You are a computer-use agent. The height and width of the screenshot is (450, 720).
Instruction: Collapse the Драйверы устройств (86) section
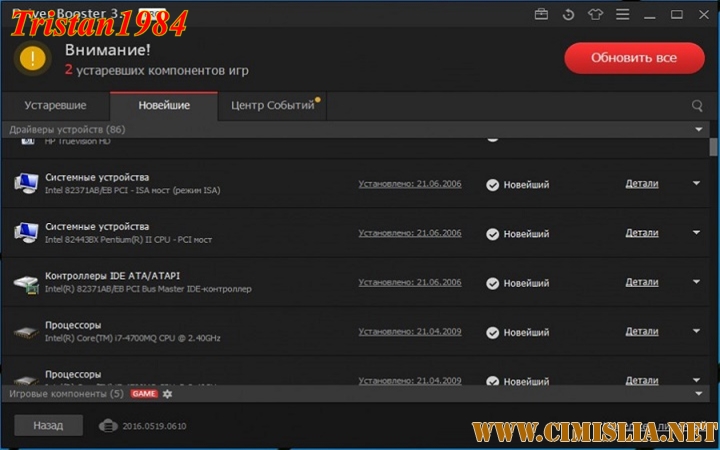(698, 129)
